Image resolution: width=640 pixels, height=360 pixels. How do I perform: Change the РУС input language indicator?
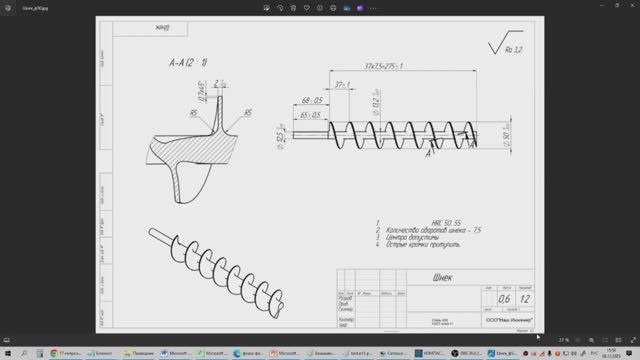click(595, 353)
